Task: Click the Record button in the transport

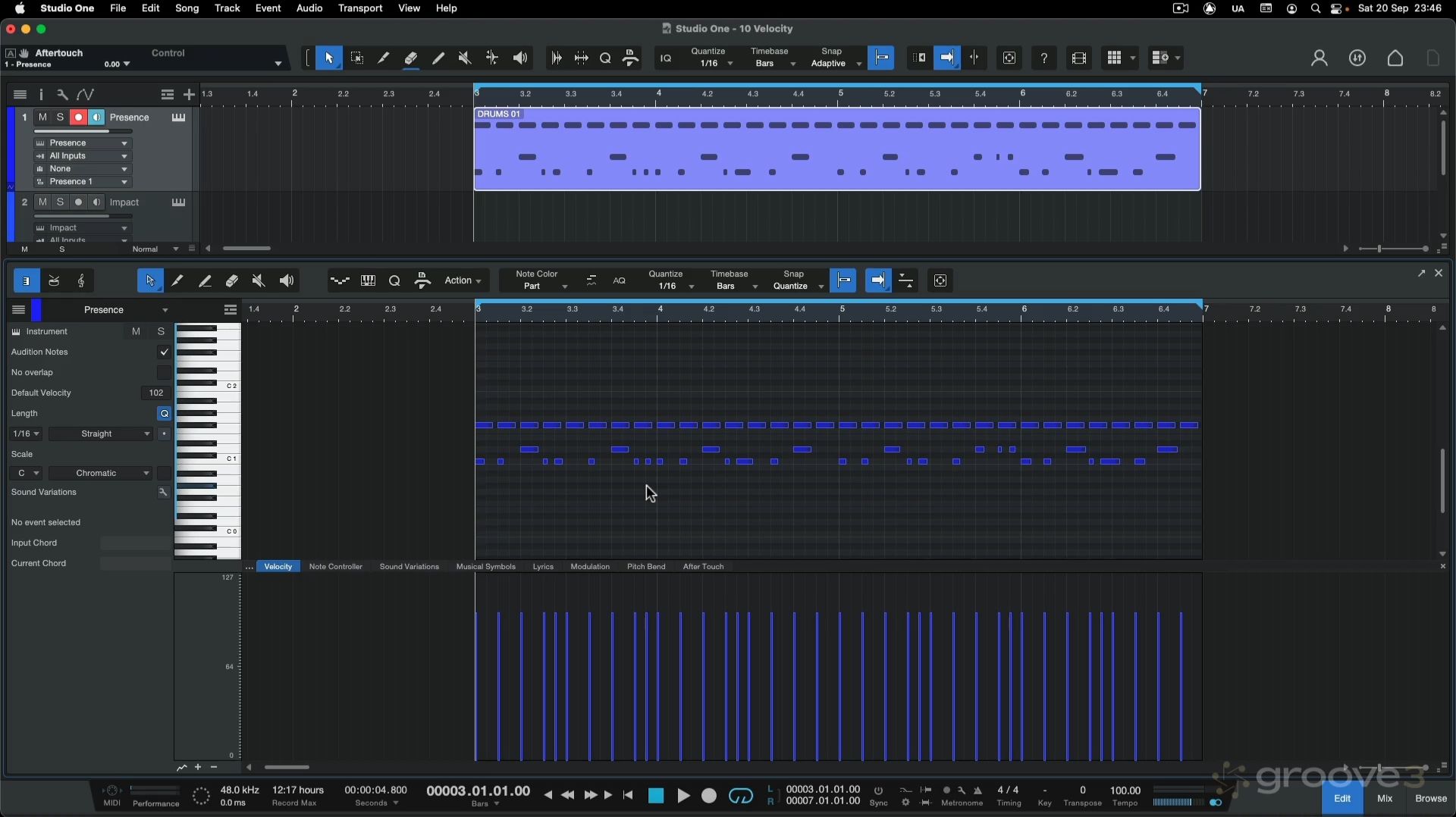Action: [x=709, y=796]
